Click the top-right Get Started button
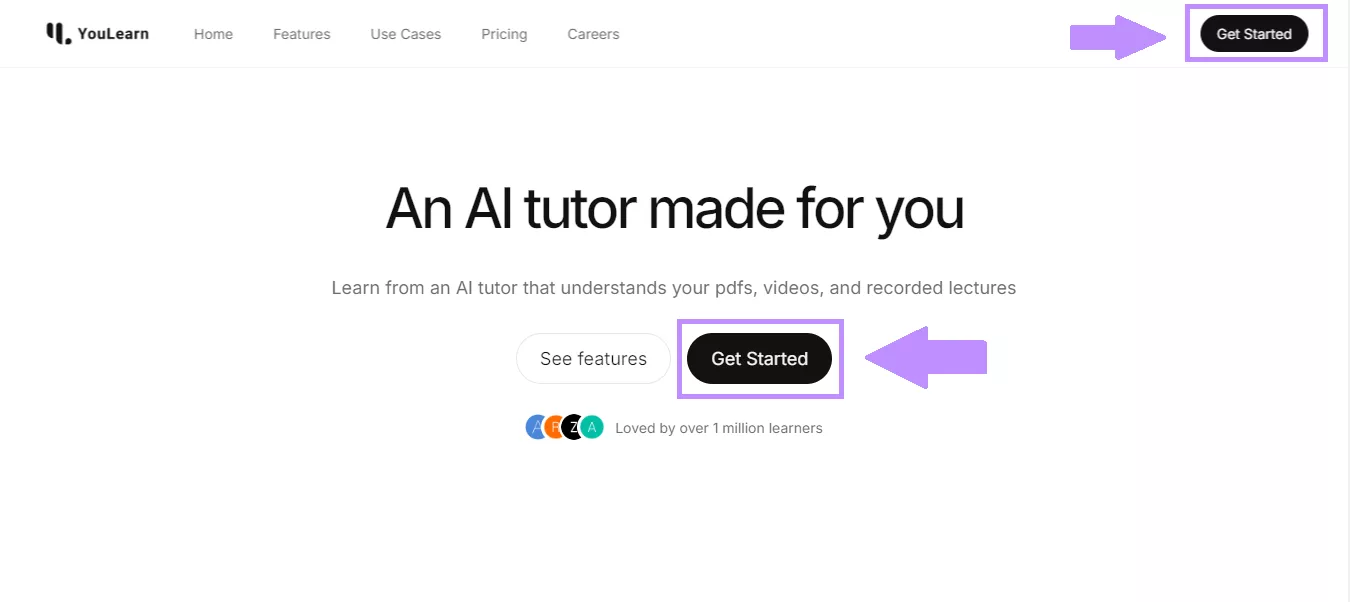The image size is (1350, 602). (1255, 33)
